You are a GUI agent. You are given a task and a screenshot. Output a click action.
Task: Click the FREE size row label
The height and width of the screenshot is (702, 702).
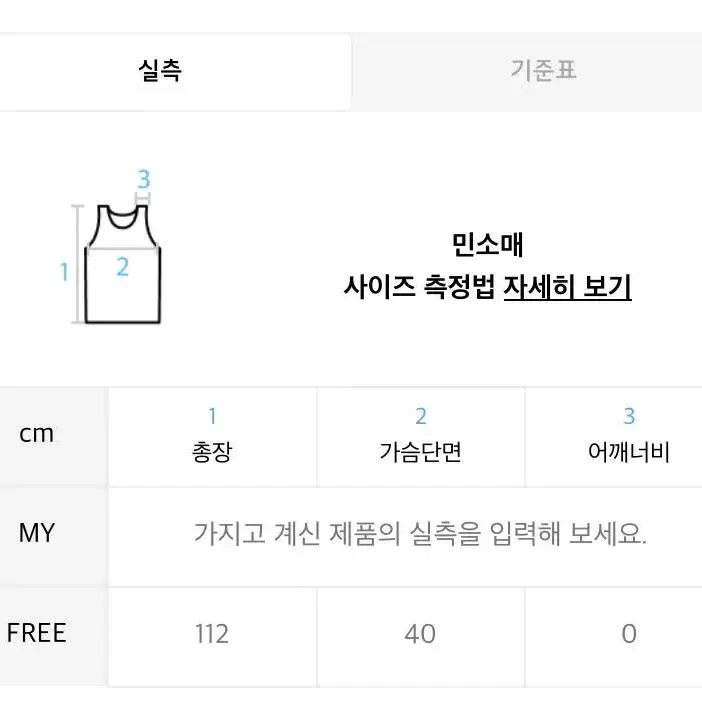[37, 633]
